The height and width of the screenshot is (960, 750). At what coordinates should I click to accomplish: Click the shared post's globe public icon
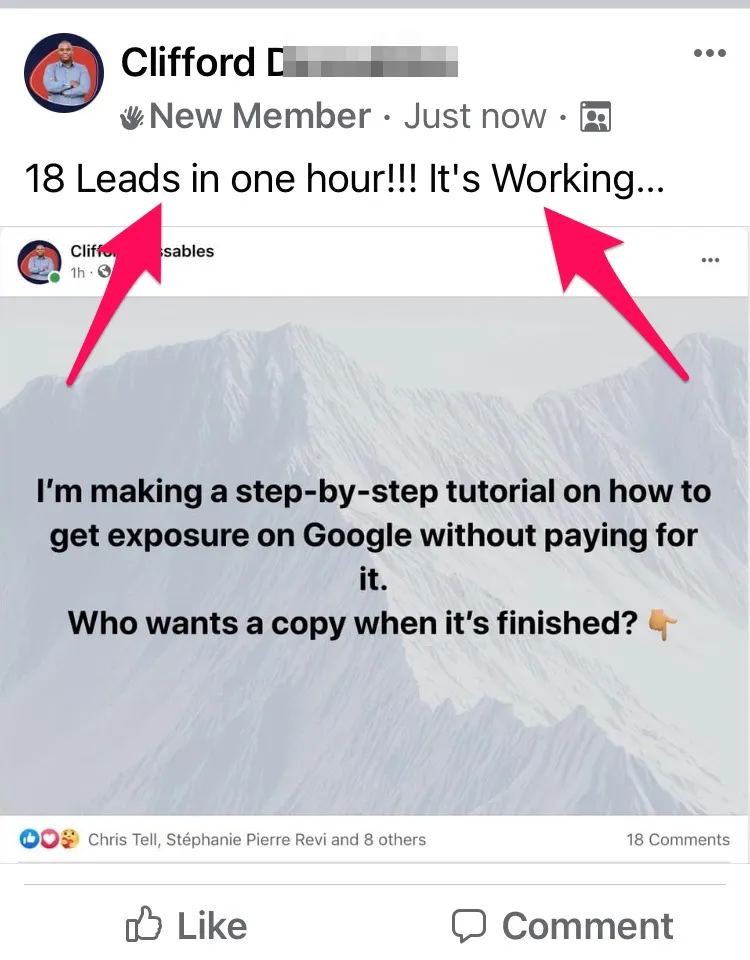tap(104, 271)
